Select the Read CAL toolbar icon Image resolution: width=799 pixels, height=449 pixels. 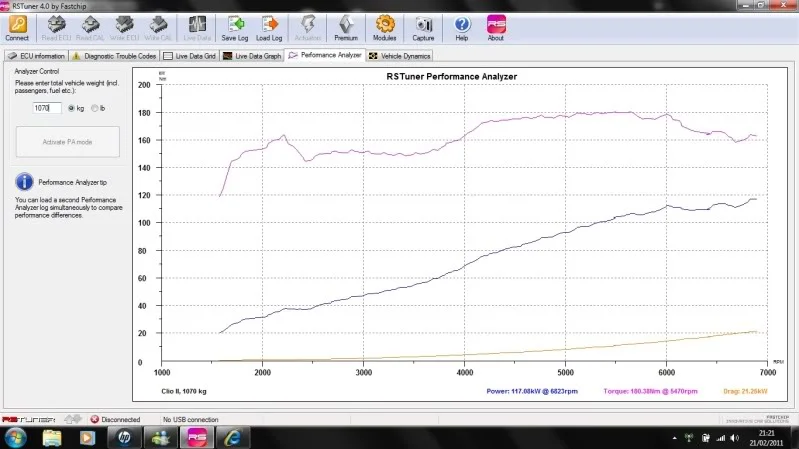90,24
